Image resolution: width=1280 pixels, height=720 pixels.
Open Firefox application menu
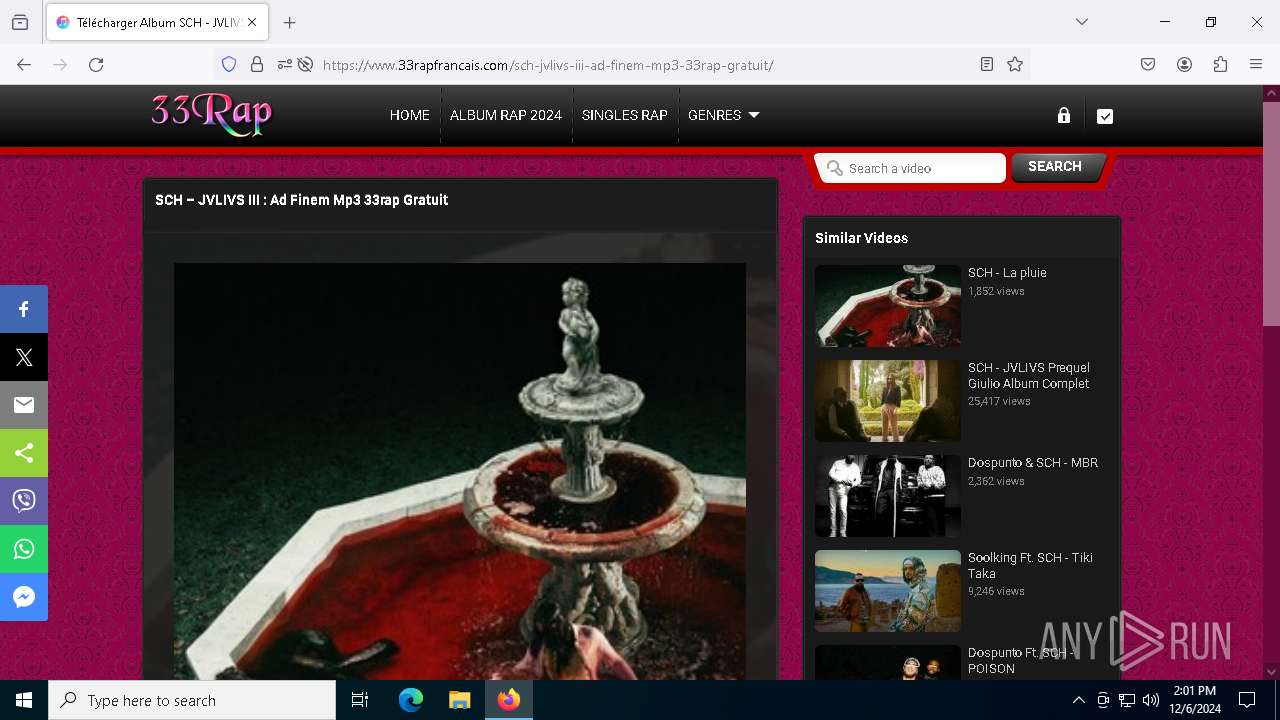click(x=1256, y=65)
